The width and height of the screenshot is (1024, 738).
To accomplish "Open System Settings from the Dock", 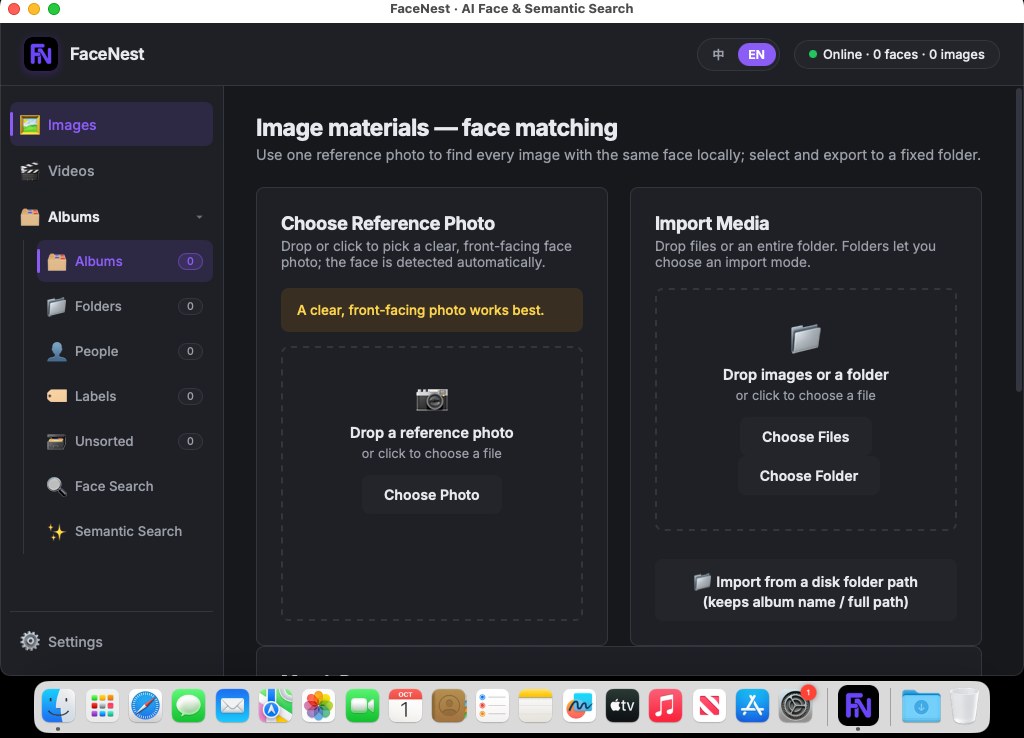I will 796,706.
